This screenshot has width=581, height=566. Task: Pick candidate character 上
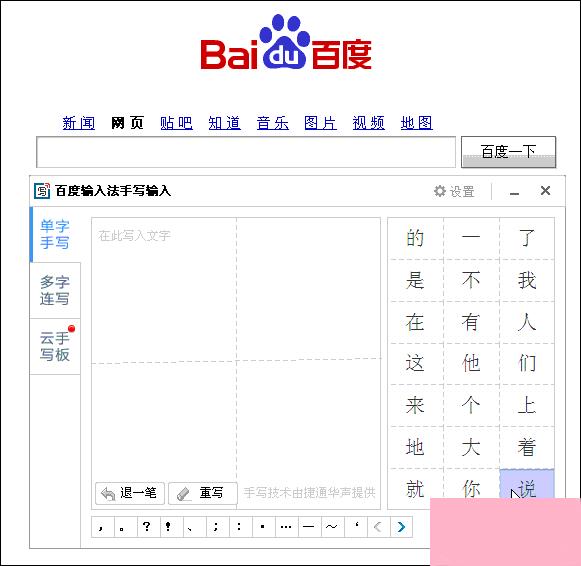527,405
